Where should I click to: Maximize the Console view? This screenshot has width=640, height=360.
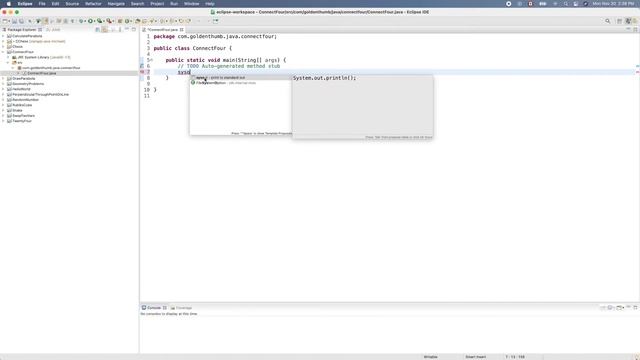[635, 307]
